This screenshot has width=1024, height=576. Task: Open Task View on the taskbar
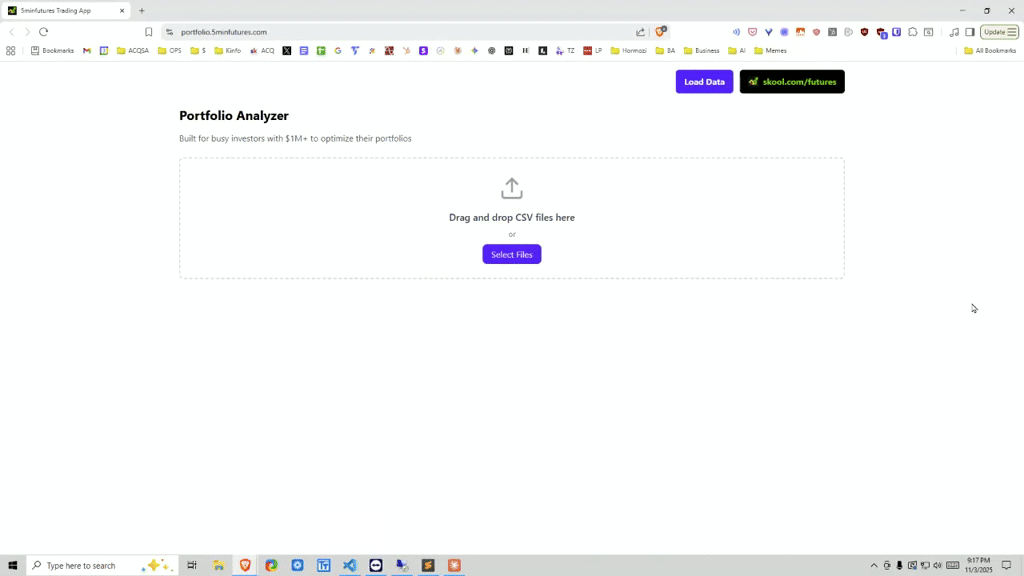pos(192,565)
